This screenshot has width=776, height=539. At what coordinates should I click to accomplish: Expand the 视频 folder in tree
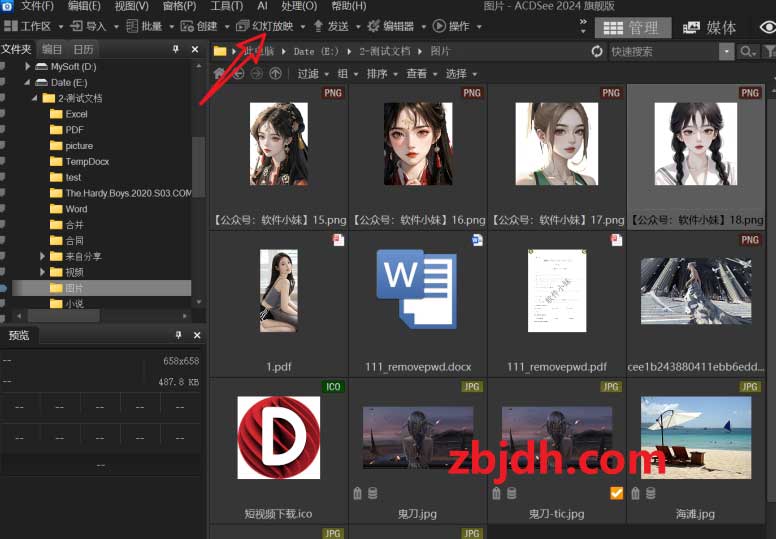pos(43,272)
